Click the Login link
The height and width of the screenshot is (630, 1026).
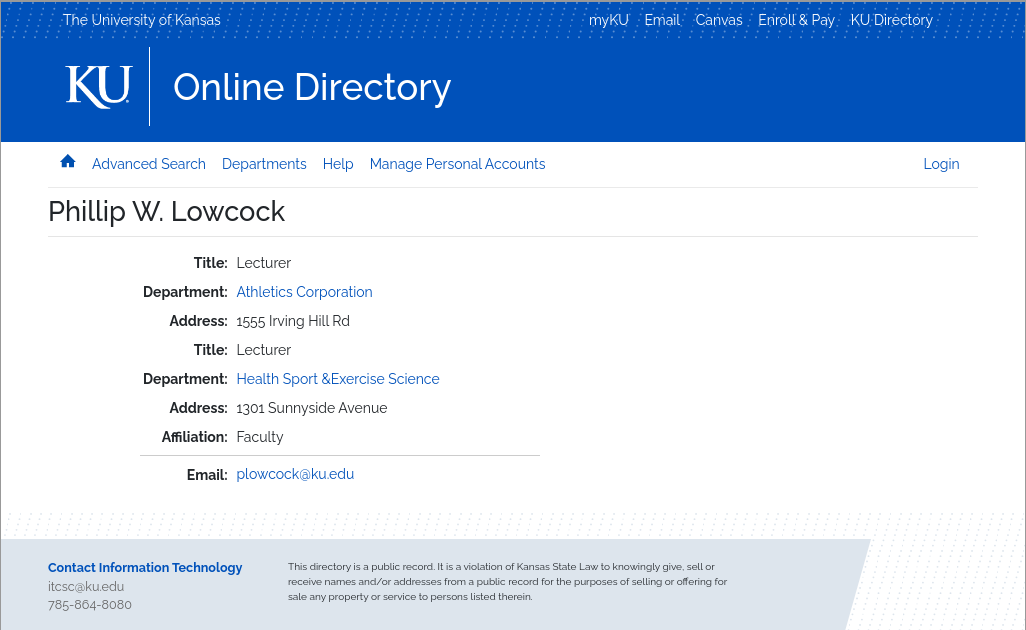click(x=941, y=164)
